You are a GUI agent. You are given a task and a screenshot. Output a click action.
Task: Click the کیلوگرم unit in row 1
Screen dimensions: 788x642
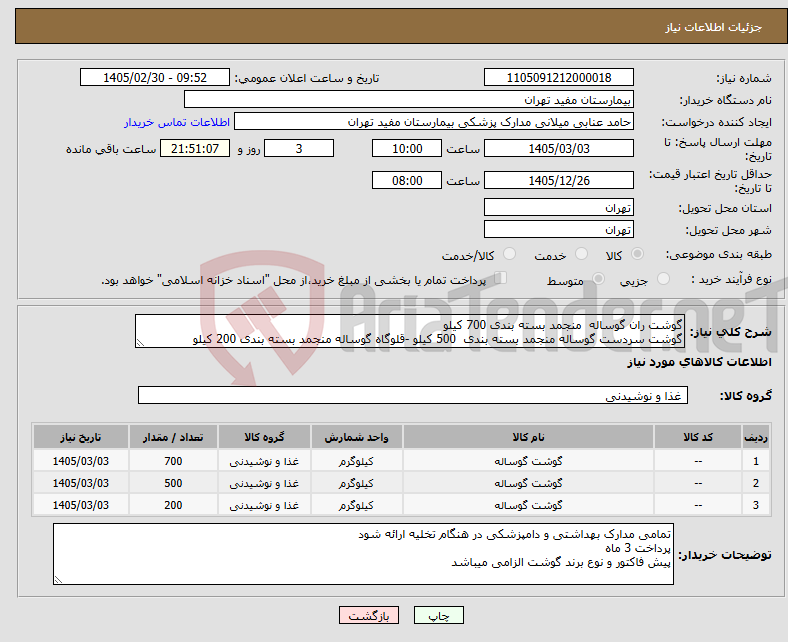click(x=356, y=461)
